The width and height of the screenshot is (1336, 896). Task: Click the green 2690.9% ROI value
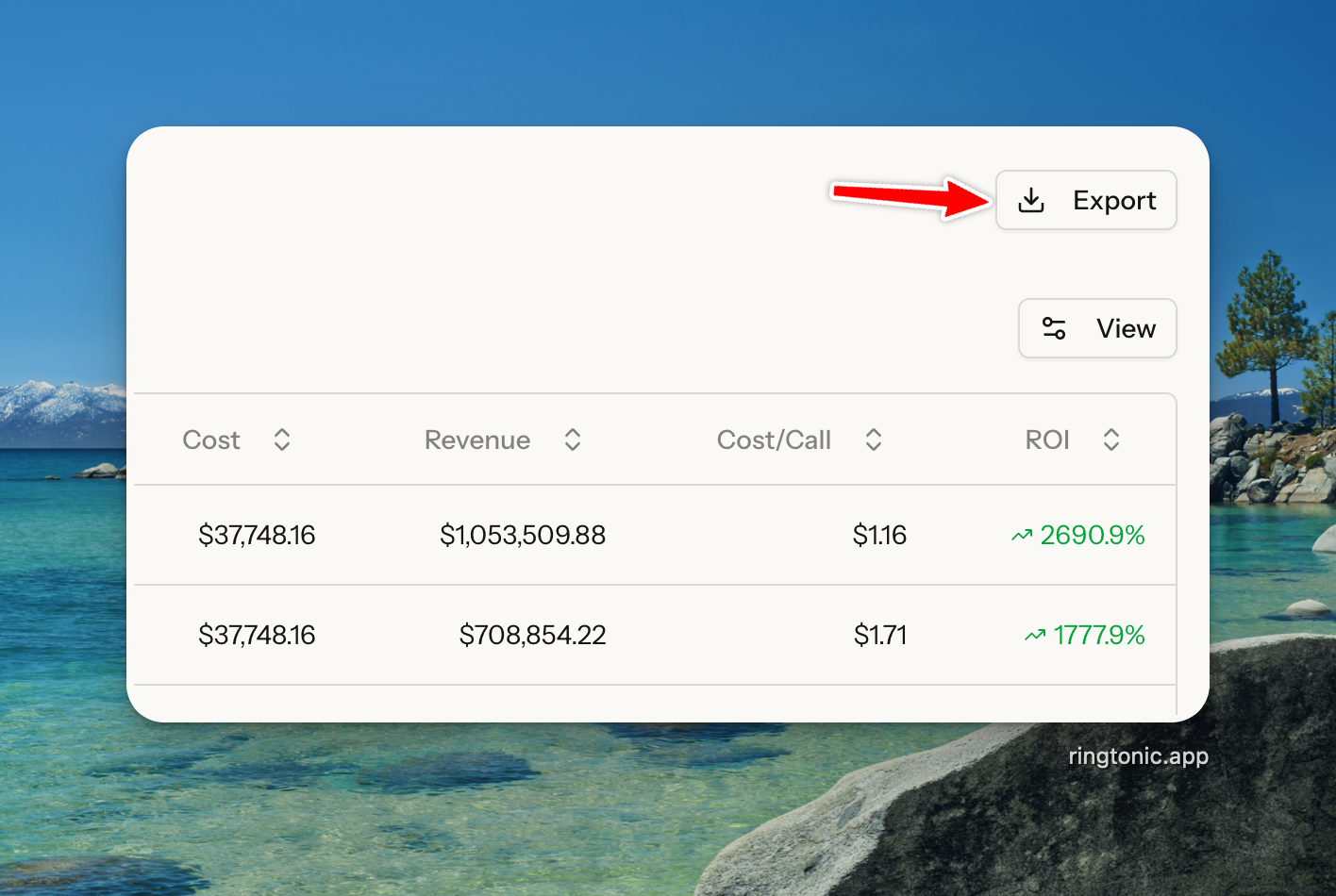point(1093,536)
